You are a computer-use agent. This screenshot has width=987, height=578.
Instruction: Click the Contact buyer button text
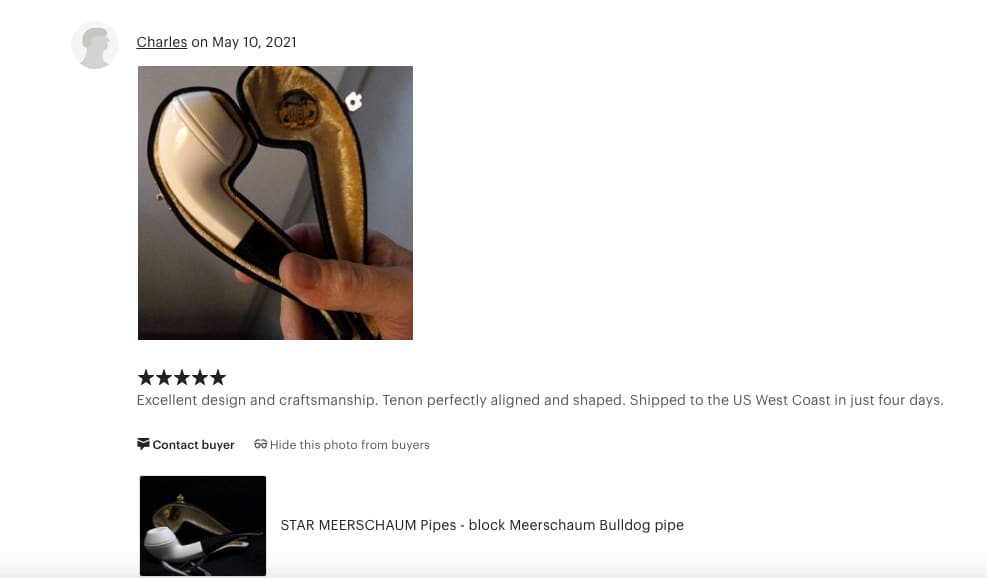(x=193, y=445)
